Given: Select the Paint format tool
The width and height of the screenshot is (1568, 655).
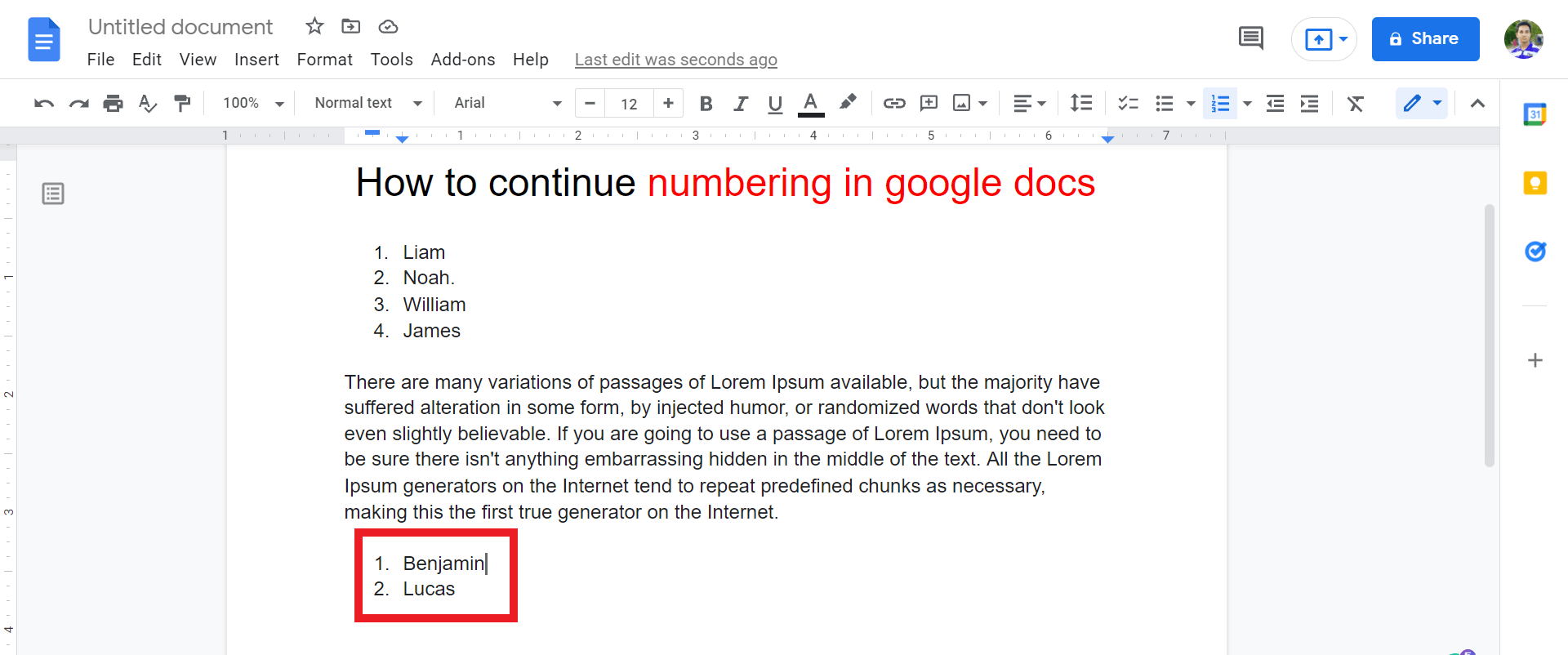Looking at the screenshot, I should (182, 103).
